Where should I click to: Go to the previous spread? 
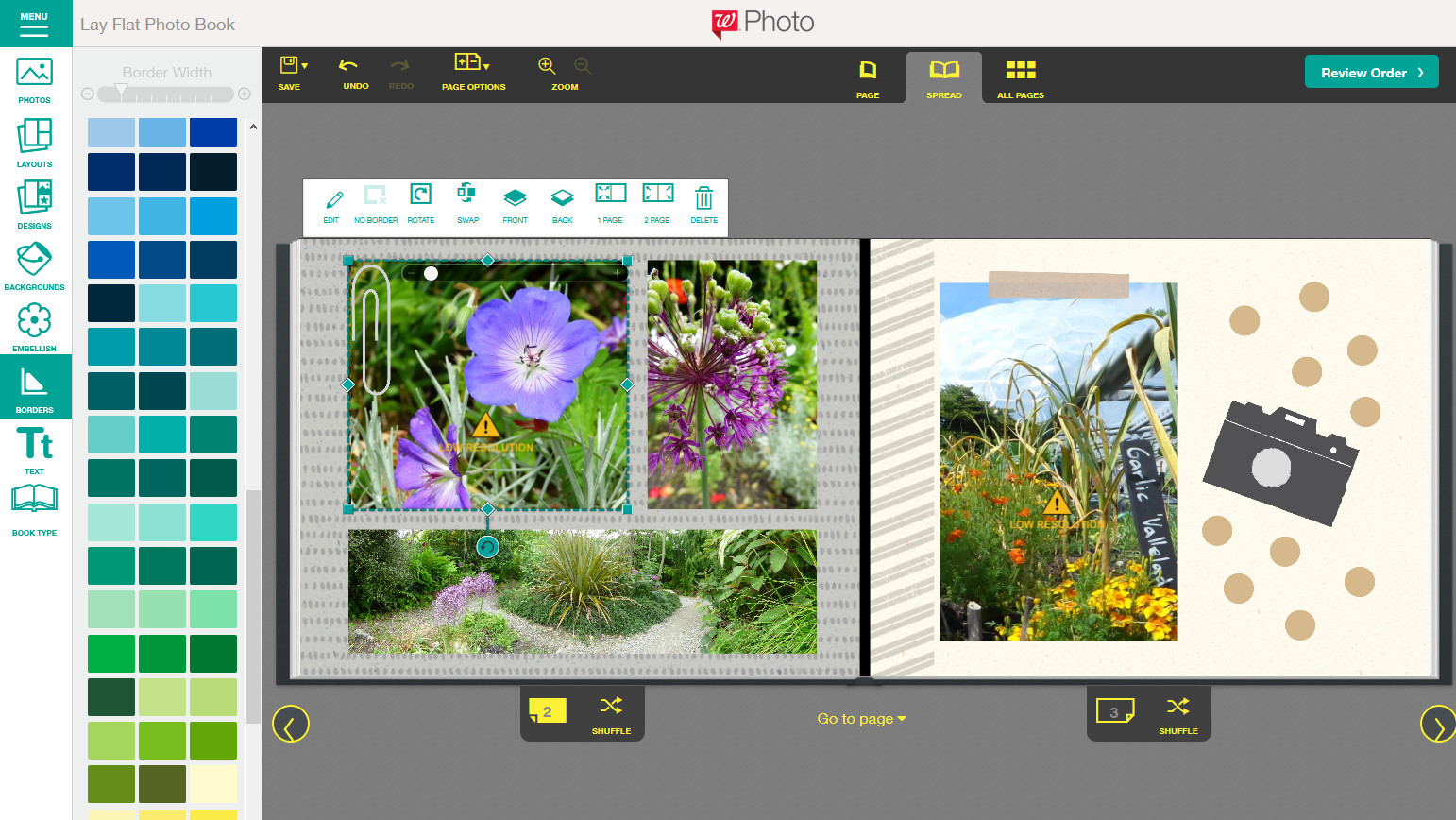(291, 724)
